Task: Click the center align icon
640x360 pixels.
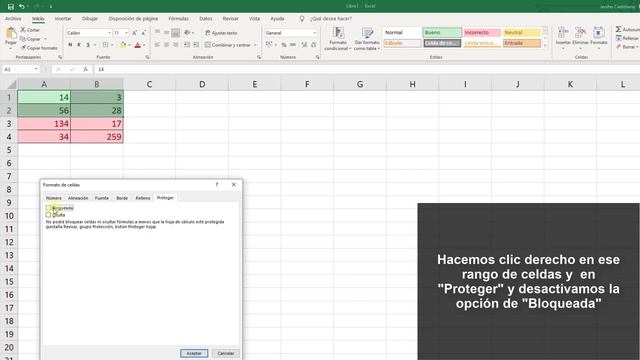Action: click(167, 45)
